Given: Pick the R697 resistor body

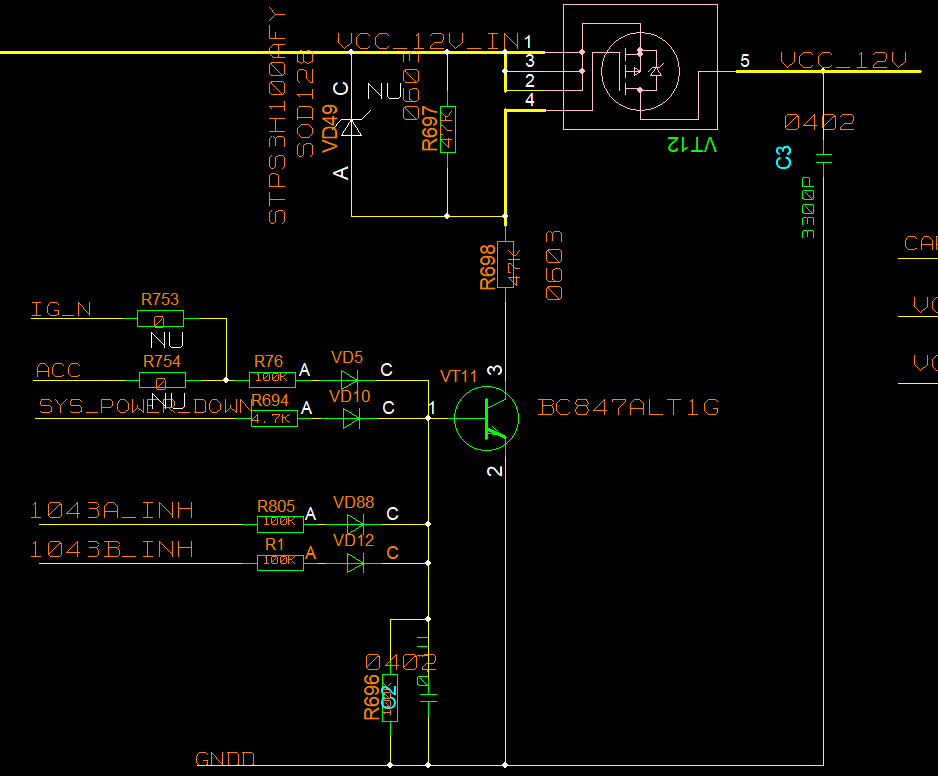Looking at the screenshot, I should coord(447,128).
